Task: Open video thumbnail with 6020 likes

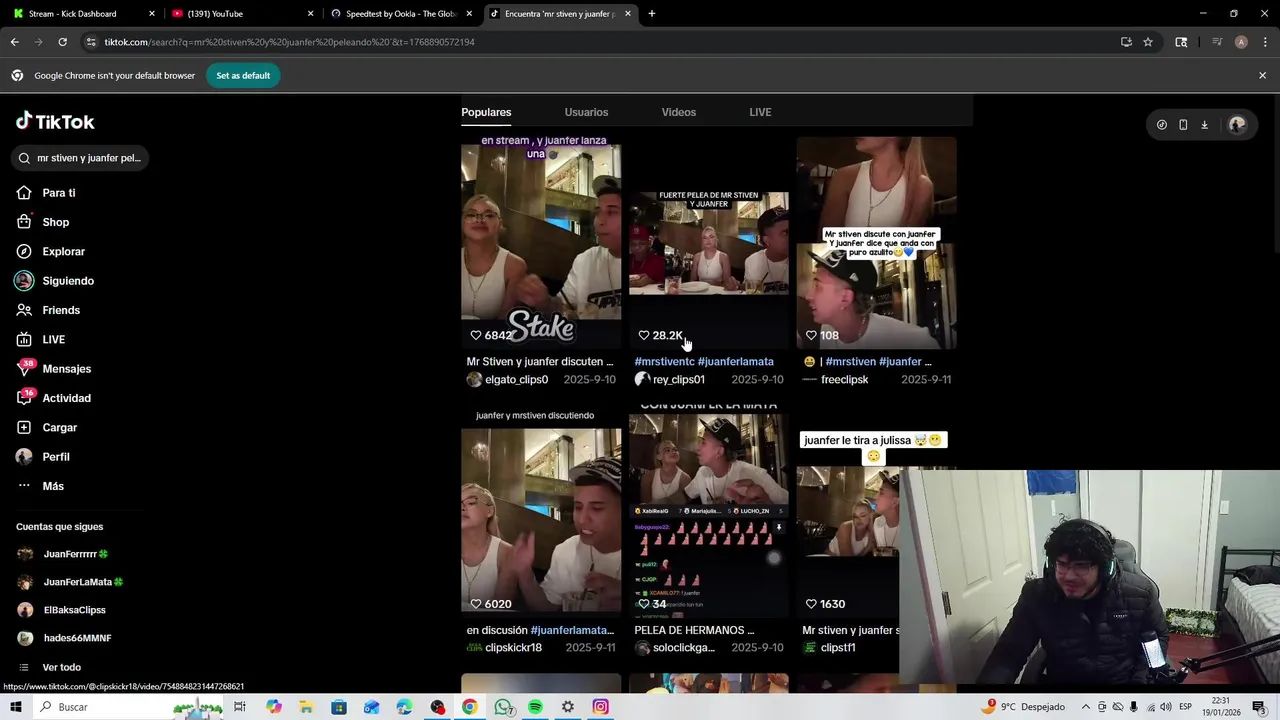Action: coord(541,511)
